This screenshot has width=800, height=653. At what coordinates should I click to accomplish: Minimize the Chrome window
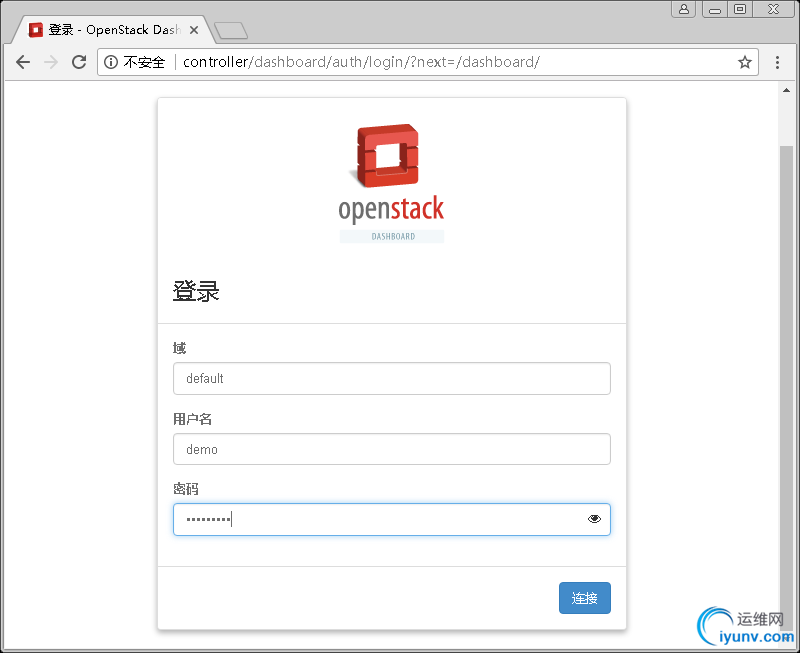(x=715, y=9)
